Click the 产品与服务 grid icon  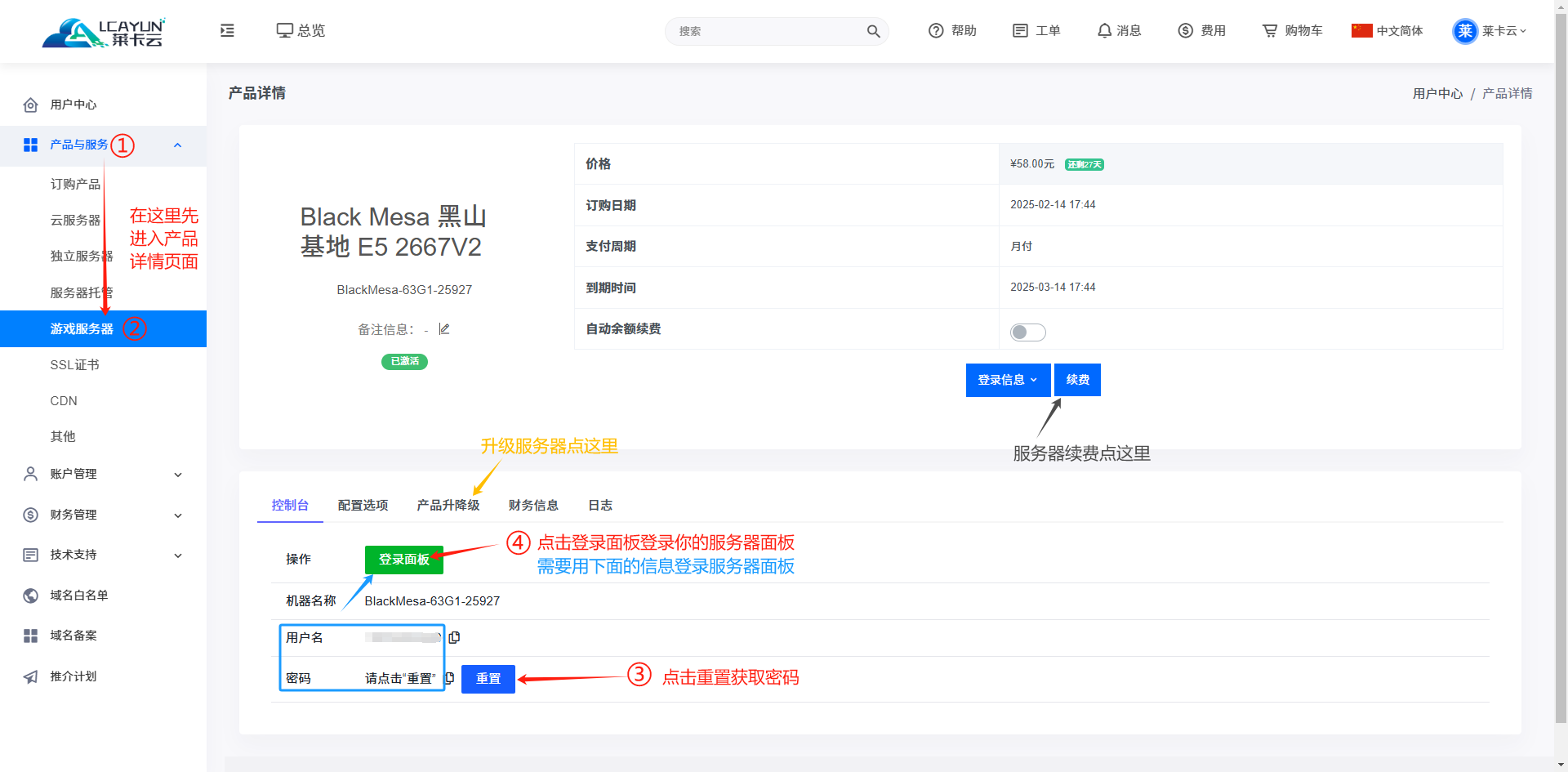(x=30, y=145)
